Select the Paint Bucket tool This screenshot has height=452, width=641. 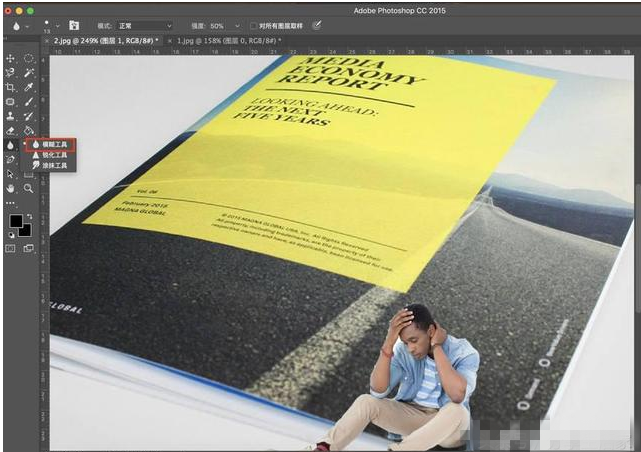pos(28,131)
